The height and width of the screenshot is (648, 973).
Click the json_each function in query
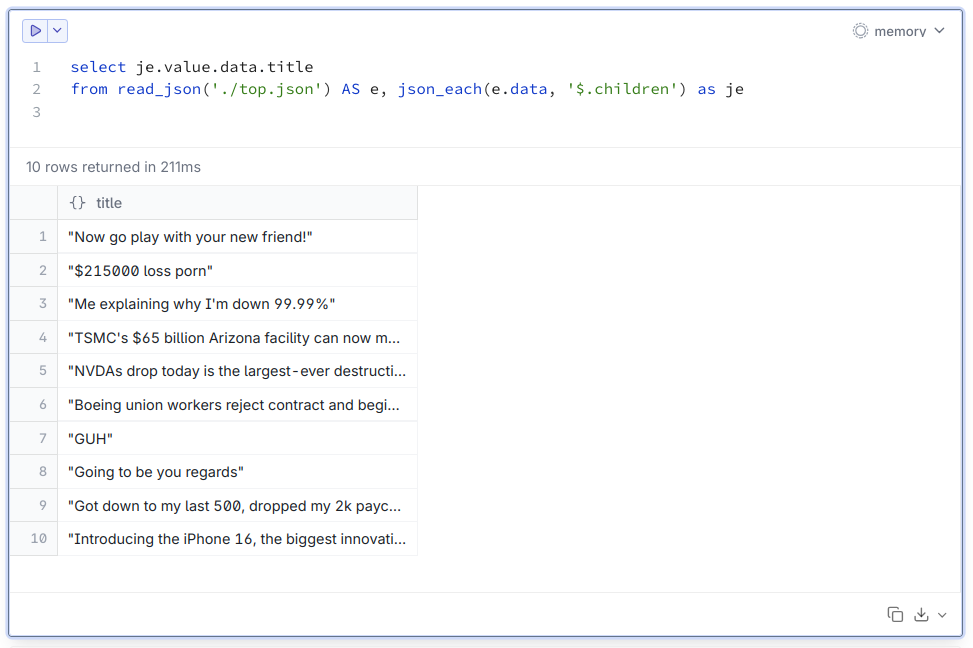pyautogui.click(x=439, y=89)
